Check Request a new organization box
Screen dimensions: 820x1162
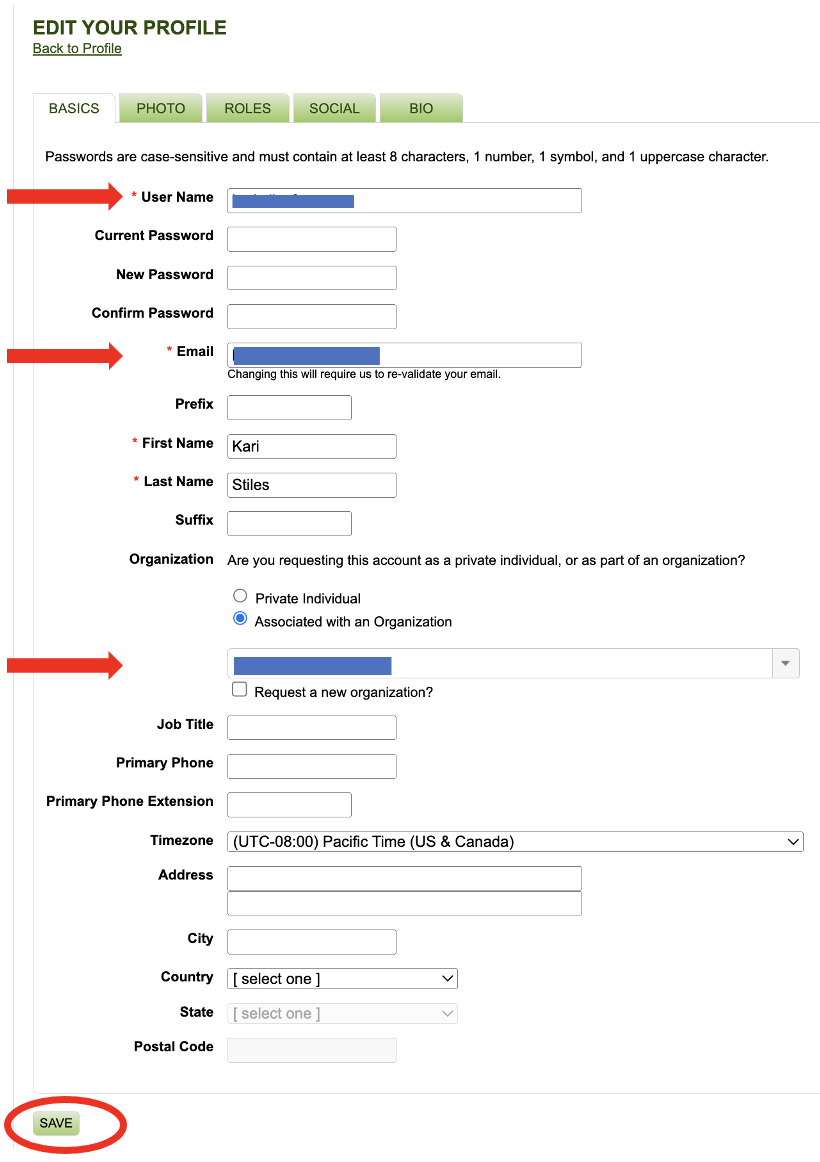240,690
